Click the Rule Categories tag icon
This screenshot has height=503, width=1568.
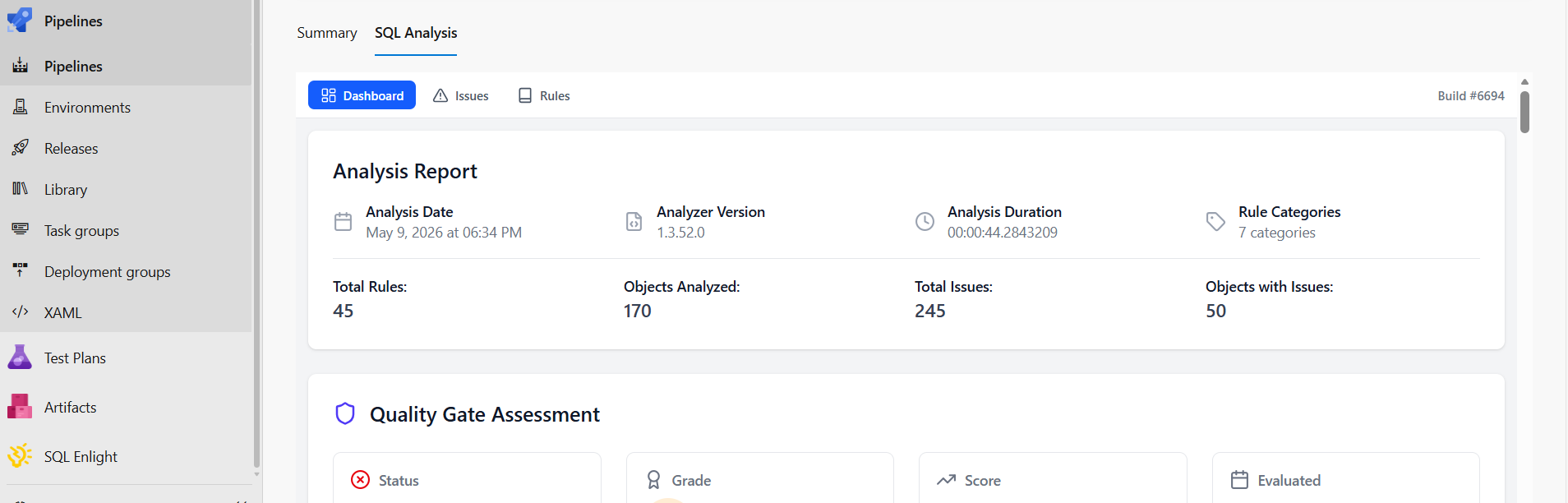[1216, 222]
